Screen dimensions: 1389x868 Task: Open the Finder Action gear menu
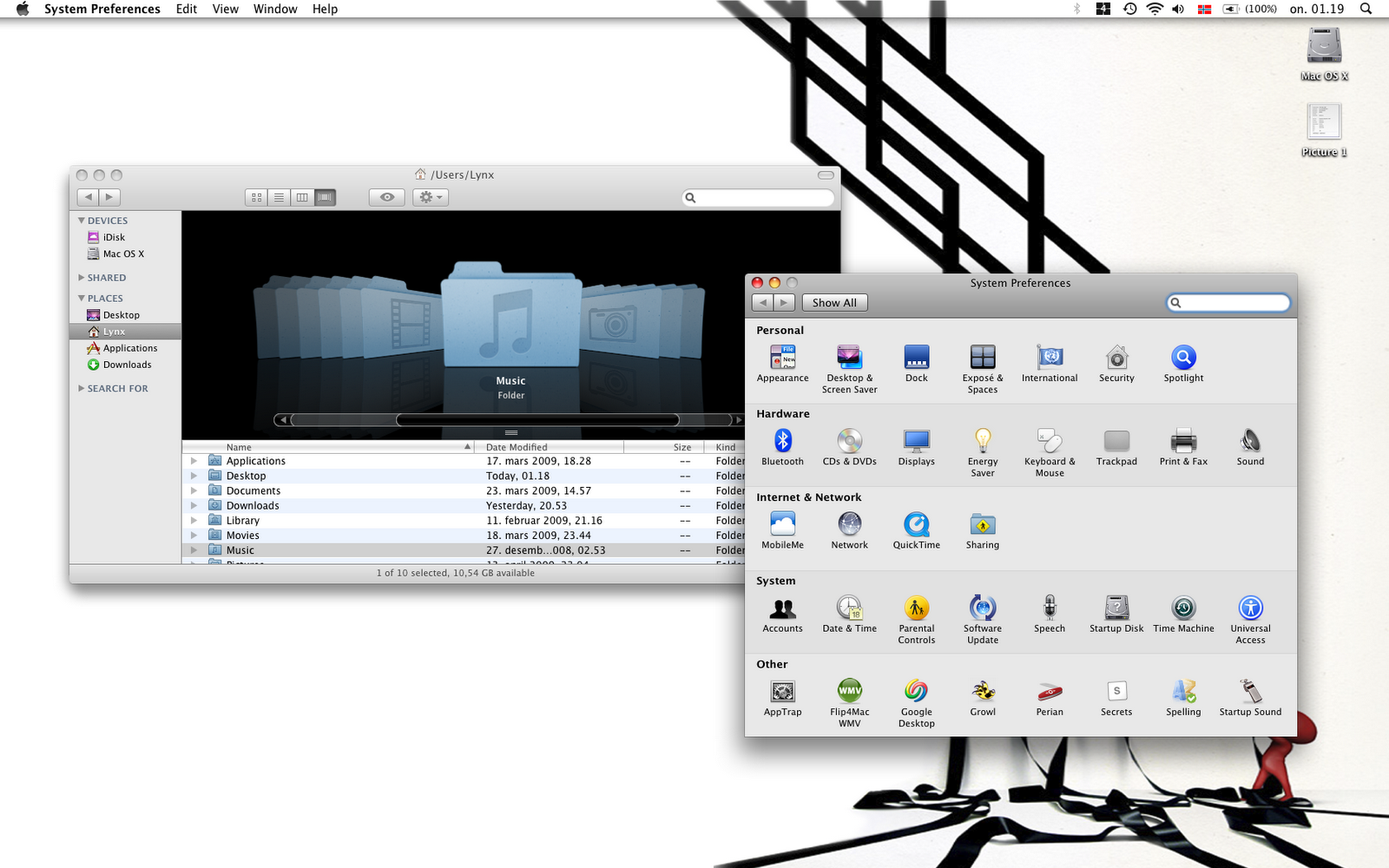pos(431,198)
